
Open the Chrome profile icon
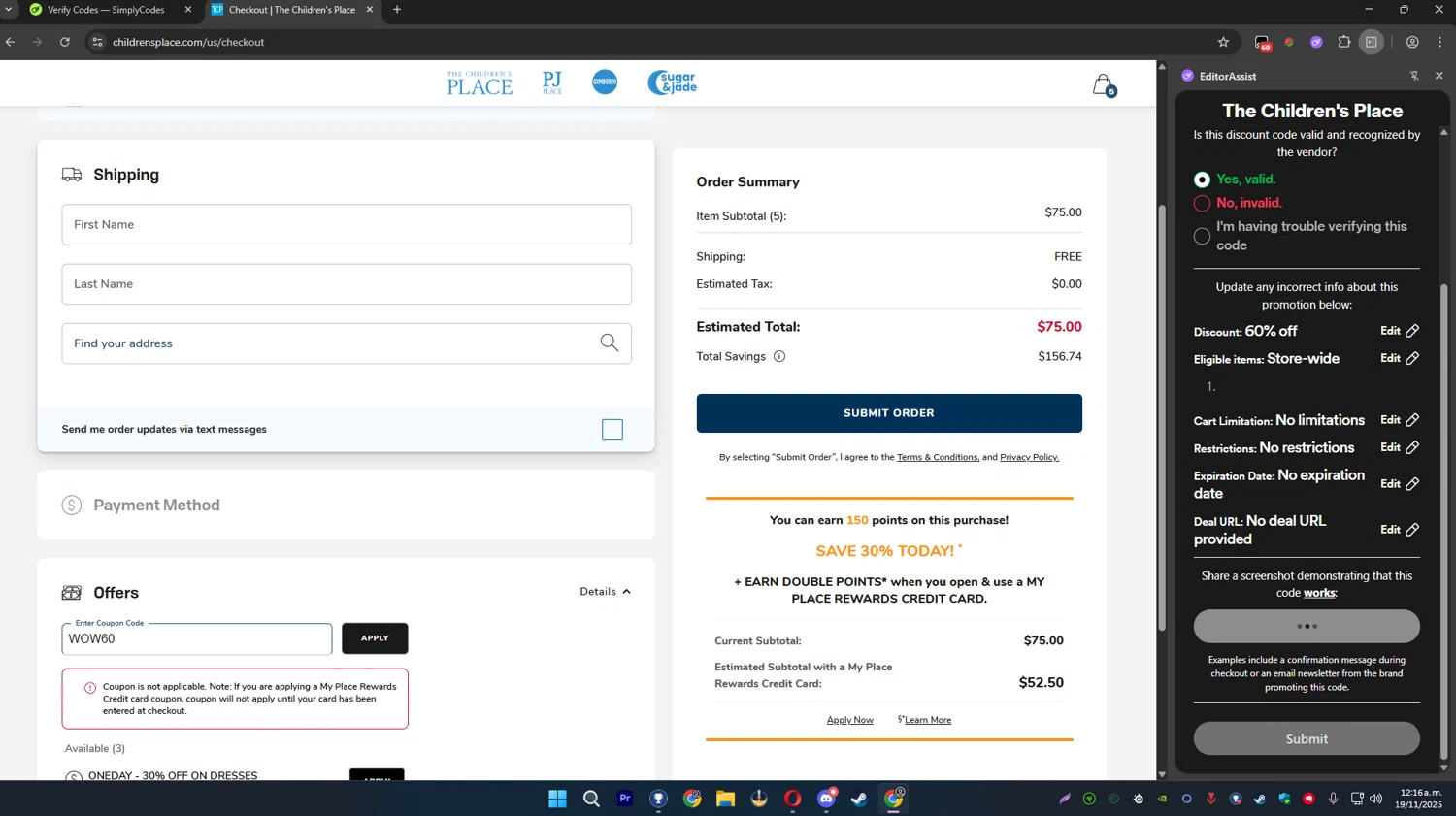[x=1412, y=42]
